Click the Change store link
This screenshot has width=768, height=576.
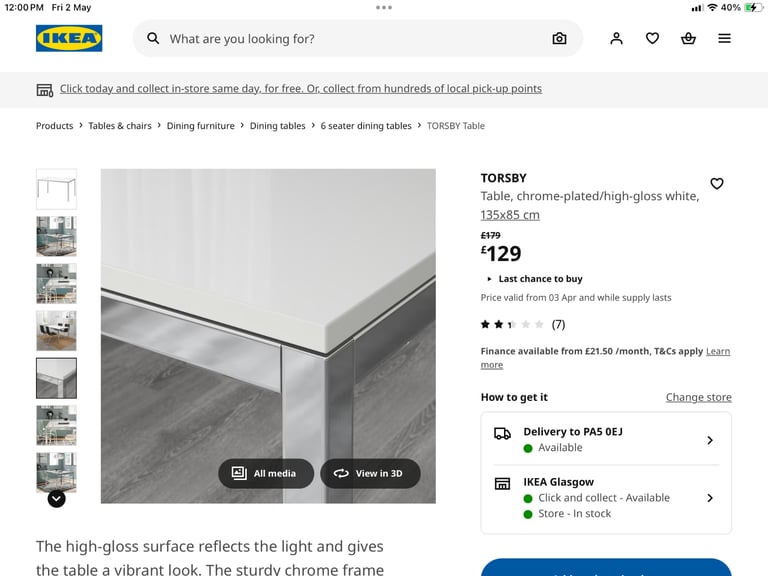698,397
